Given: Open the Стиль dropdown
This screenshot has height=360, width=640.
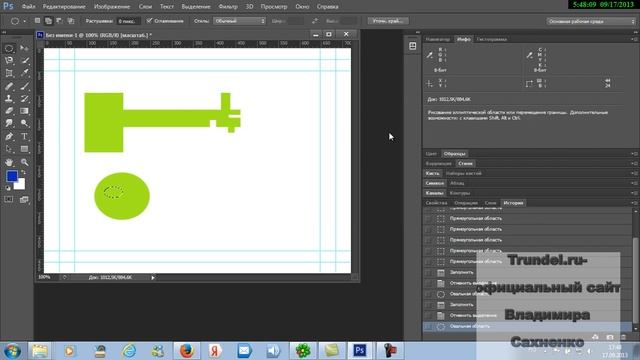Looking at the screenshot, I should click(240, 21).
